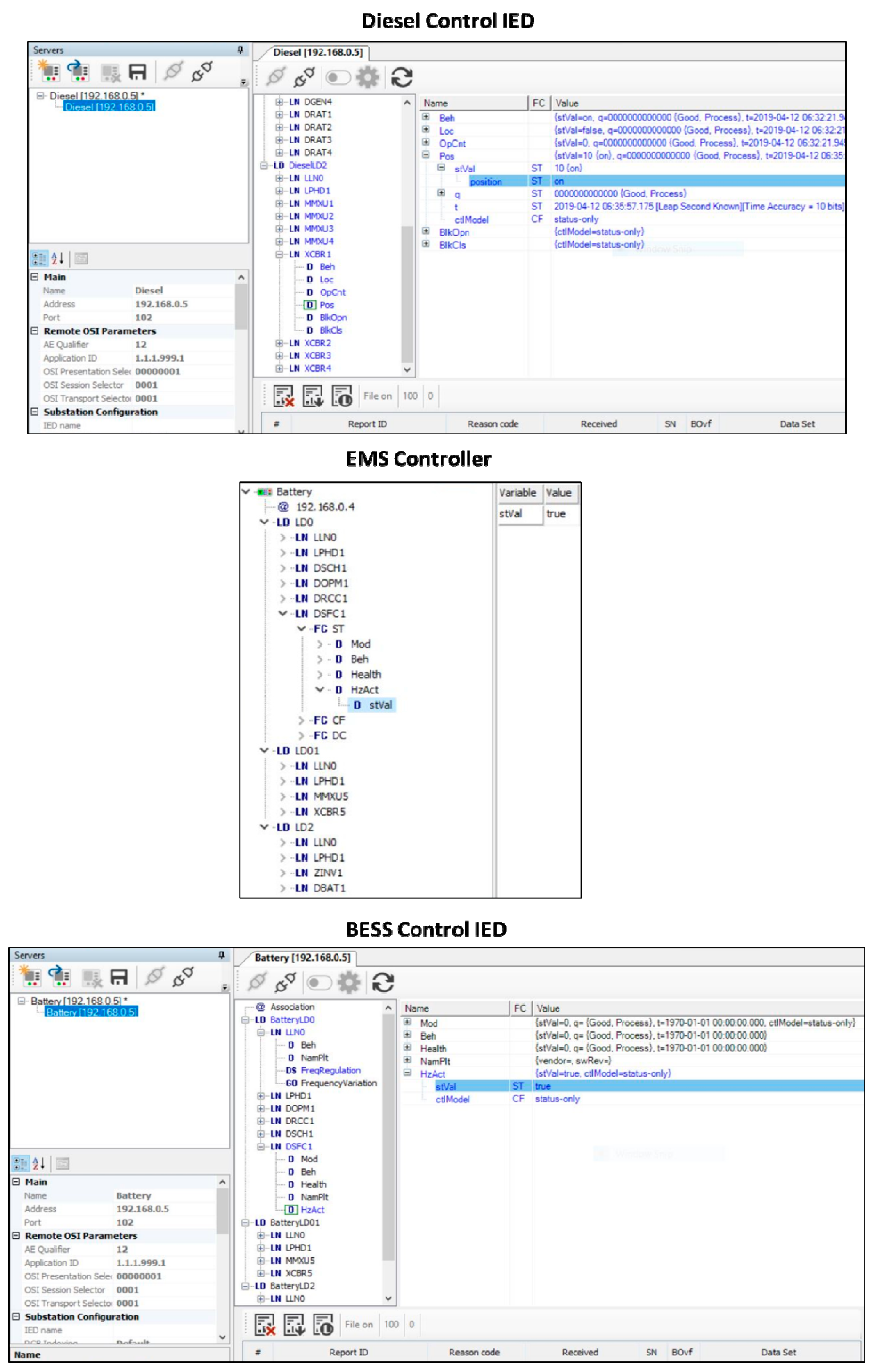Select the Battery [192.168.0.5] tab
877x1372 pixels.
(302, 958)
